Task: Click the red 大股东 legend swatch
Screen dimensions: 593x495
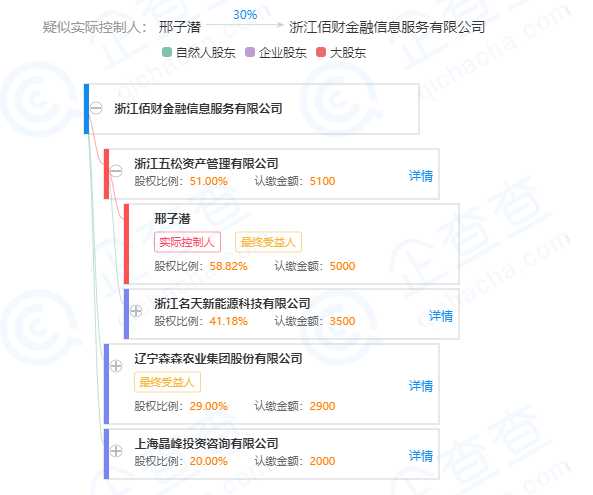Action: pyautogui.click(x=321, y=52)
